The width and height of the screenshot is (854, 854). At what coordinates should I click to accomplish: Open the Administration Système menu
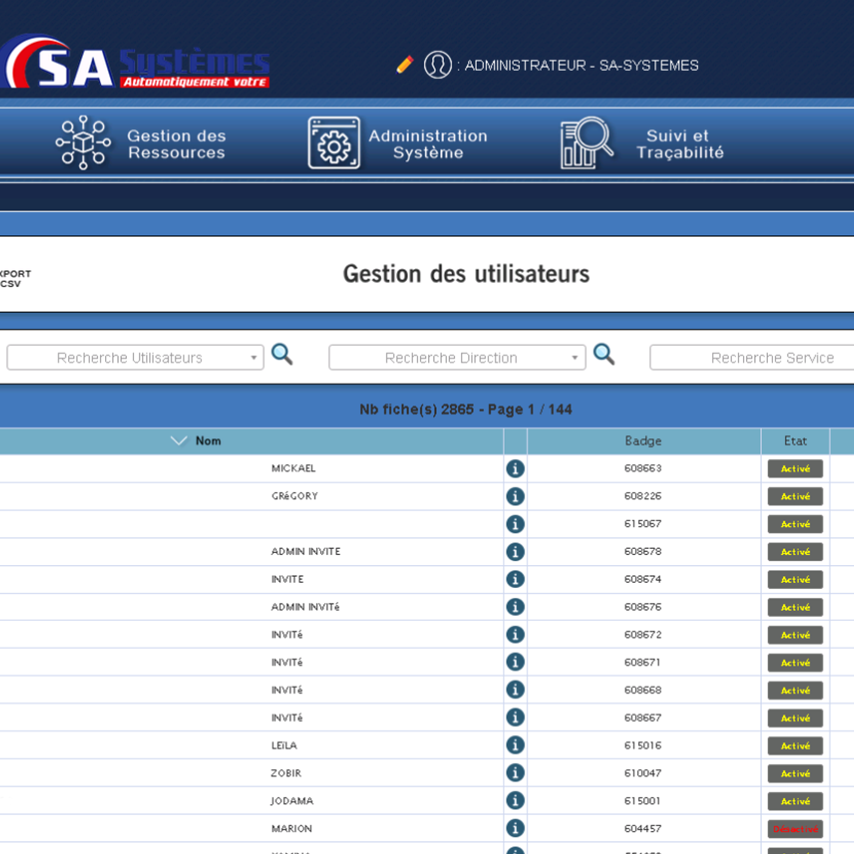tap(398, 144)
